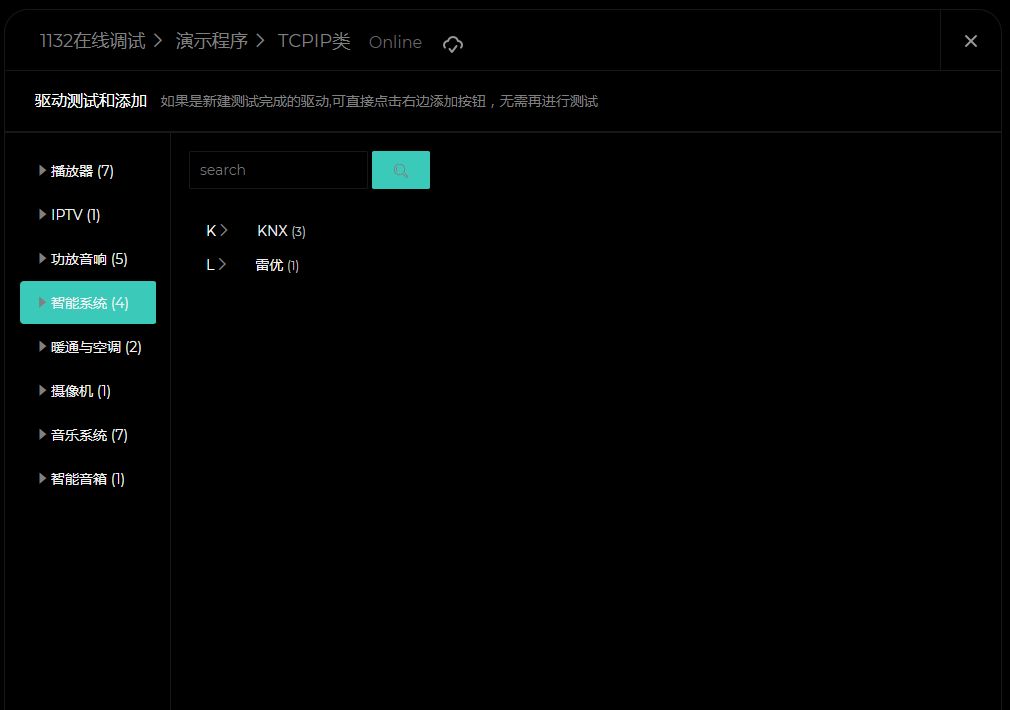Go to 1132在线调试 breadcrumb

coord(93,41)
